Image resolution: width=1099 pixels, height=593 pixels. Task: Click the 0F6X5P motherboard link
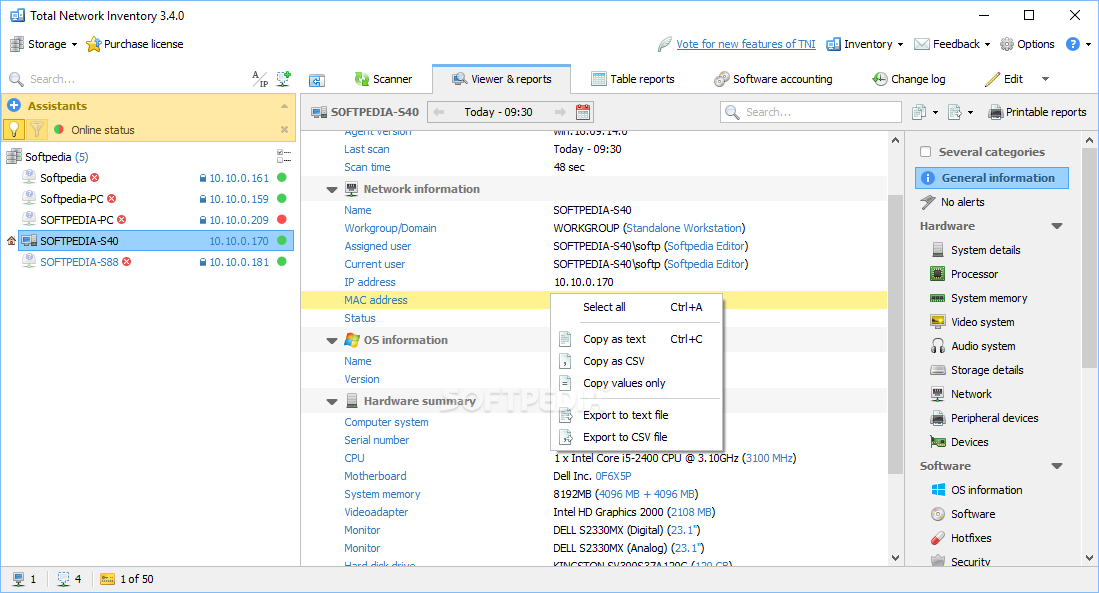[x=613, y=476]
